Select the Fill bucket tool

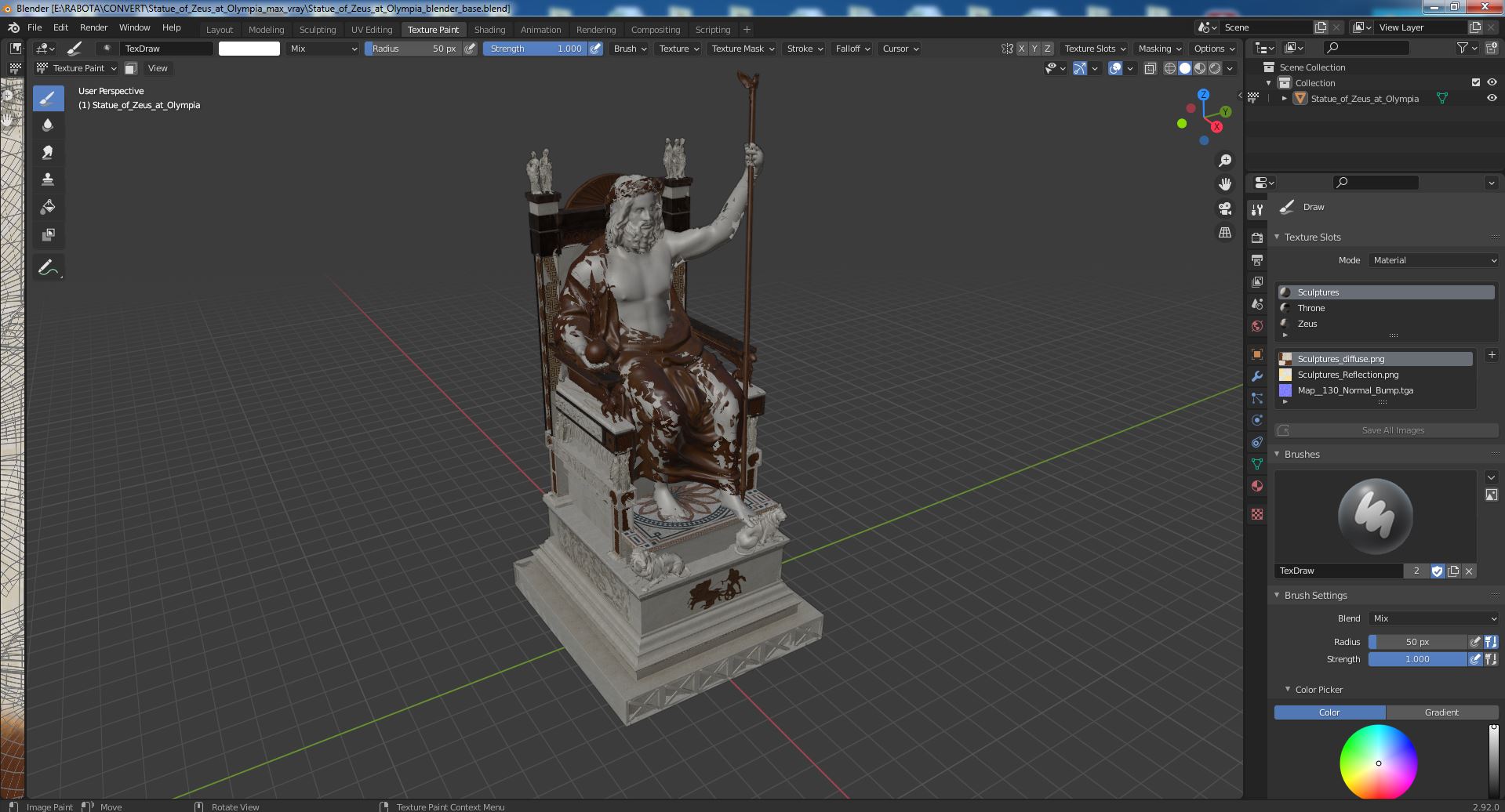(48, 207)
